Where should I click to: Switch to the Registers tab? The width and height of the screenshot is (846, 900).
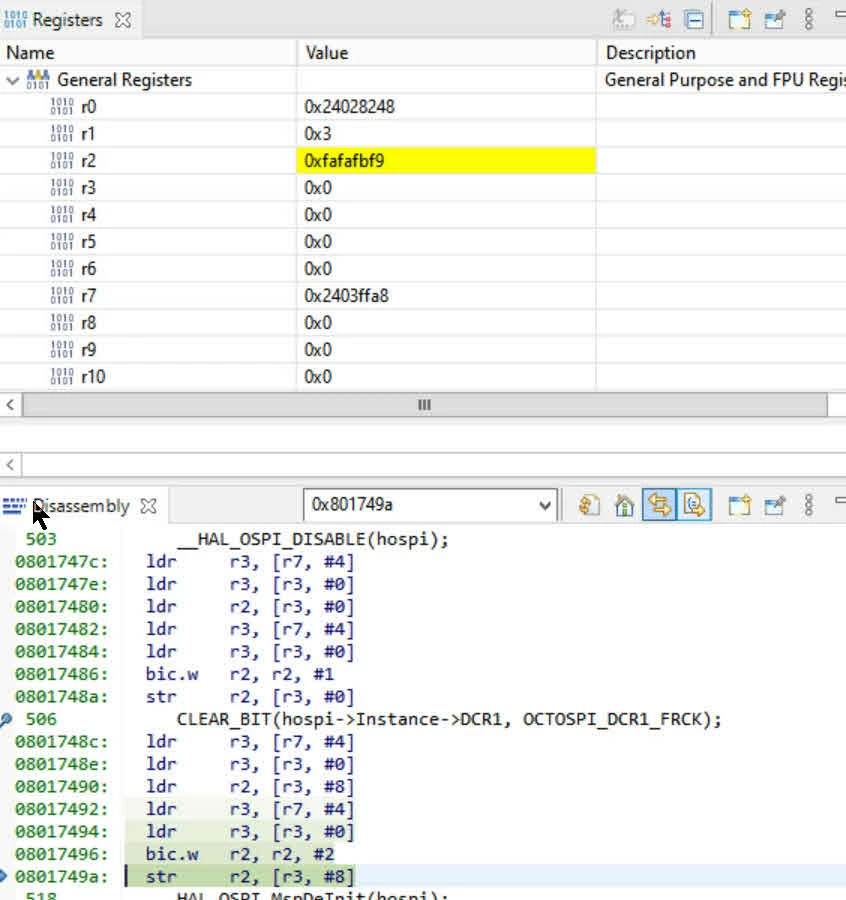point(68,20)
